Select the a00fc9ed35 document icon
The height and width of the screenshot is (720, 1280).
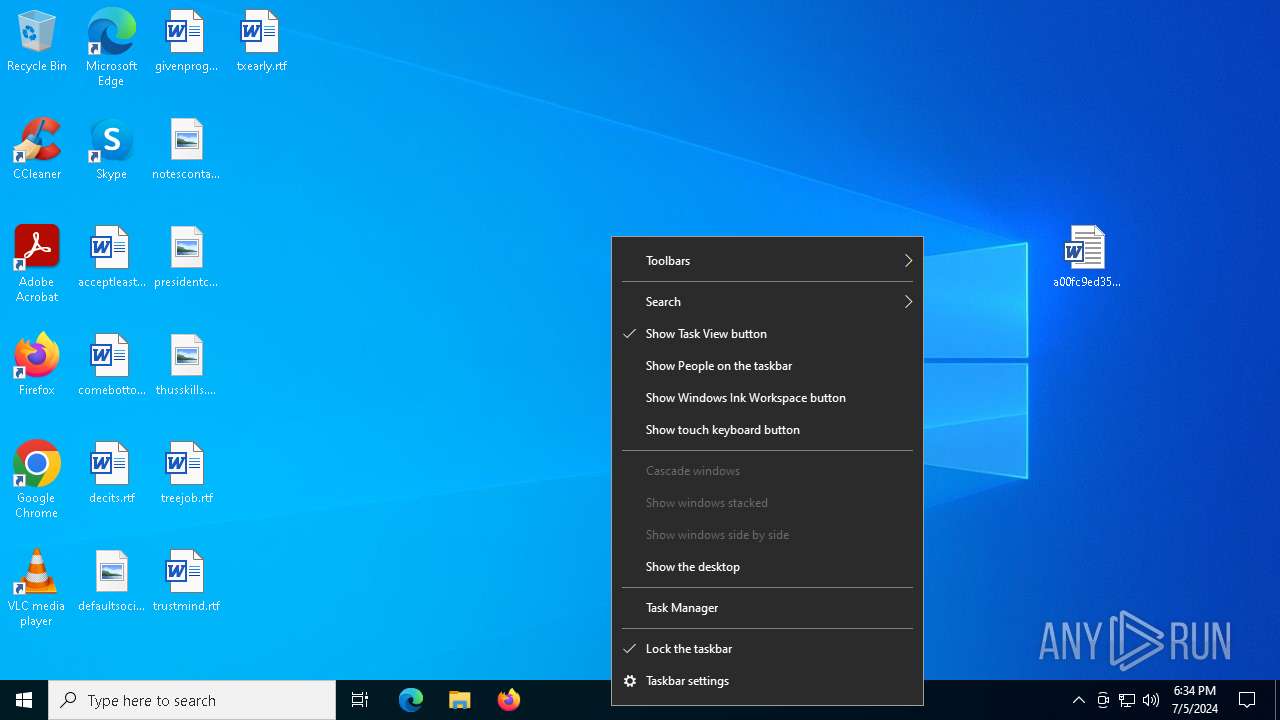click(x=1086, y=257)
